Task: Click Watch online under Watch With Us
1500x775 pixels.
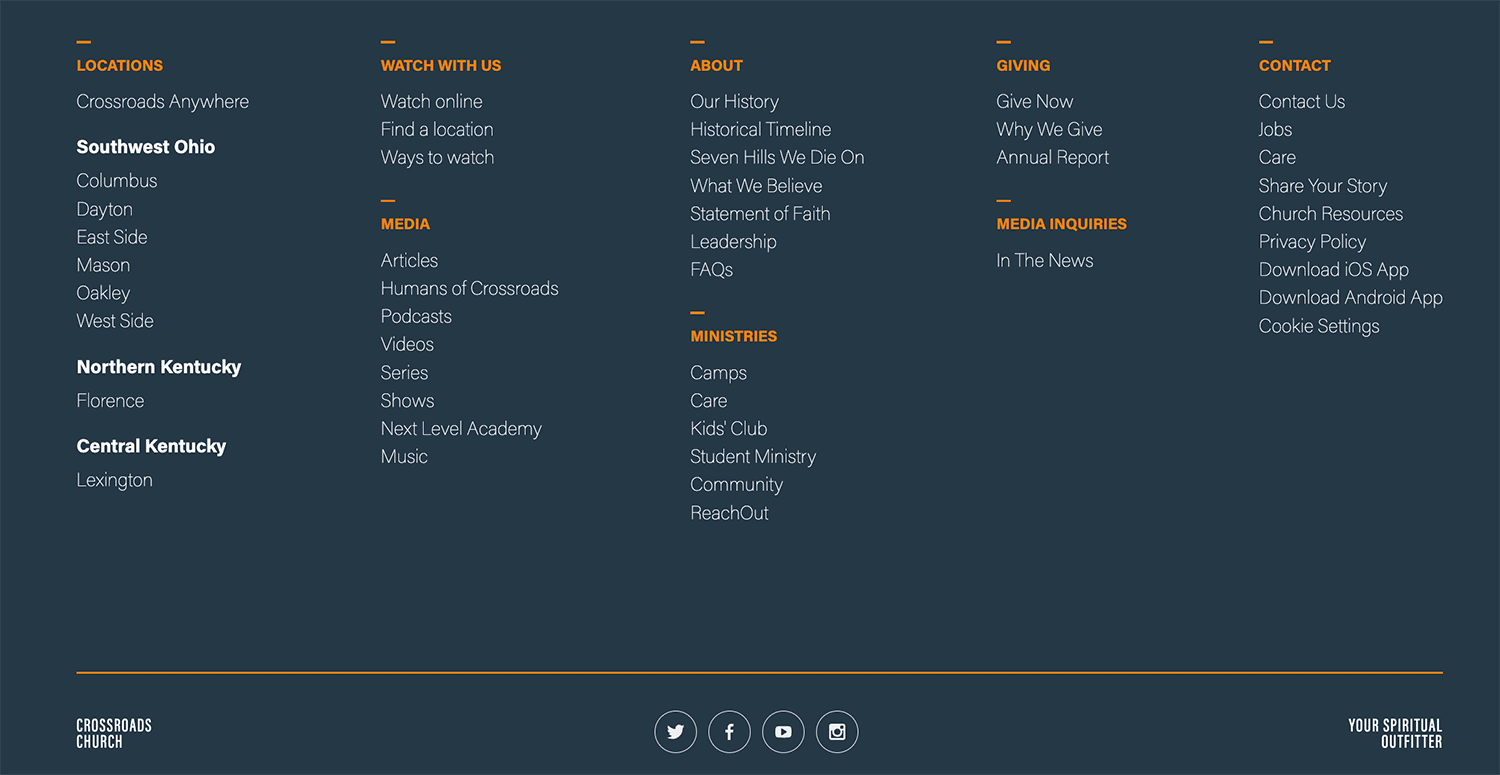Action: (x=431, y=101)
